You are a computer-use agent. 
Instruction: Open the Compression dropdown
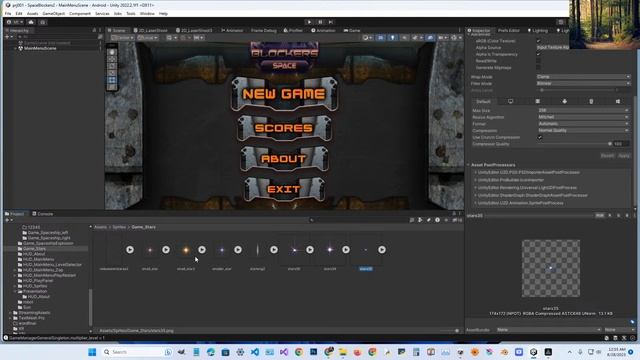(x=583, y=130)
